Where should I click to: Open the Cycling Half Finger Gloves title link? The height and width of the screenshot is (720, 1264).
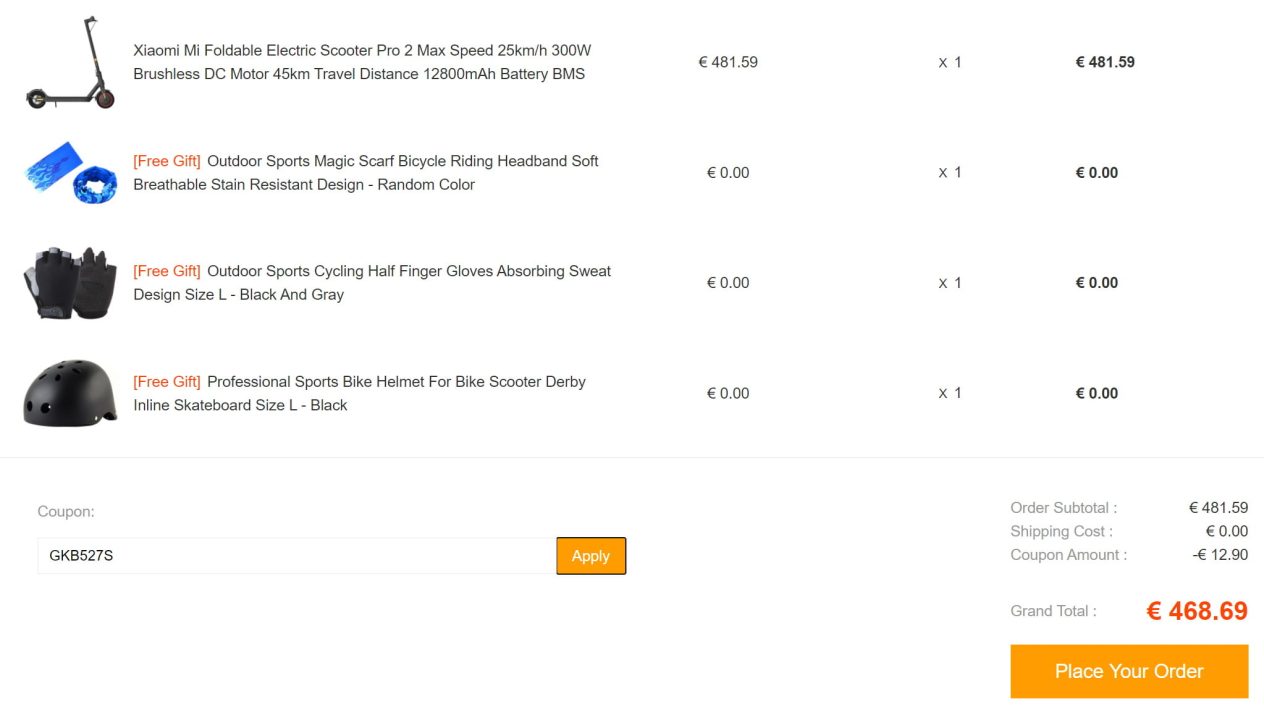coord(408,271)
